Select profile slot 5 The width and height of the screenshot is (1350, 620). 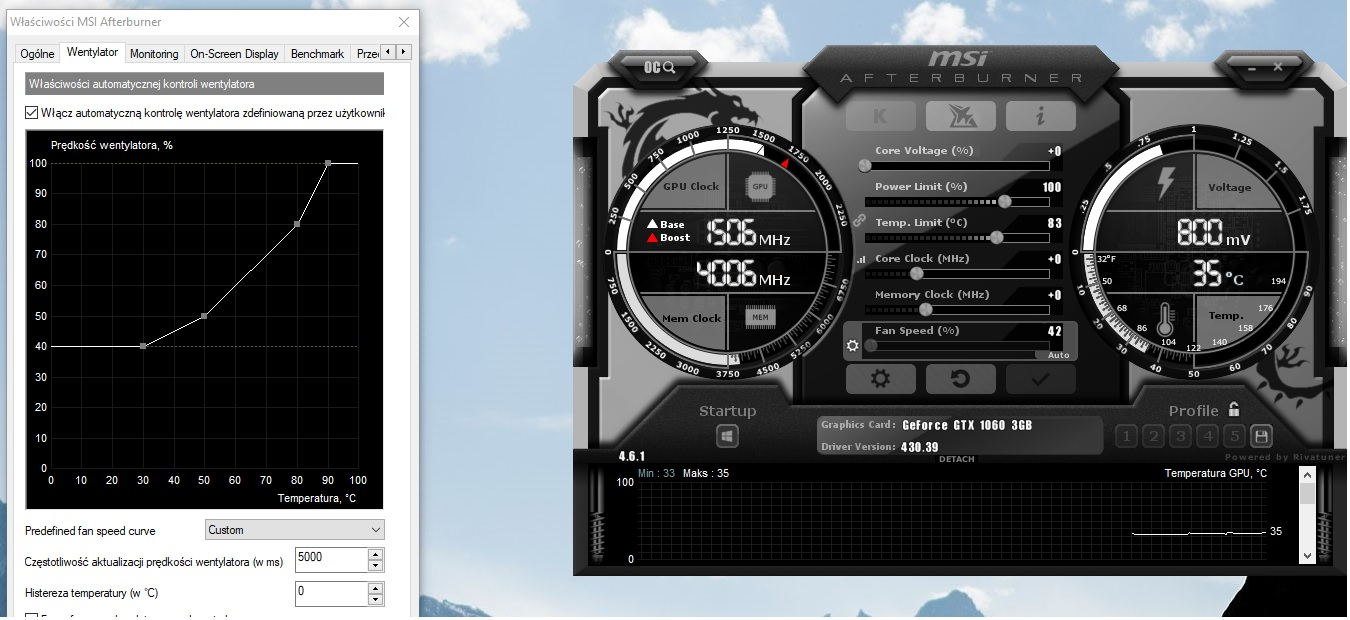[x=1234, y=436]
